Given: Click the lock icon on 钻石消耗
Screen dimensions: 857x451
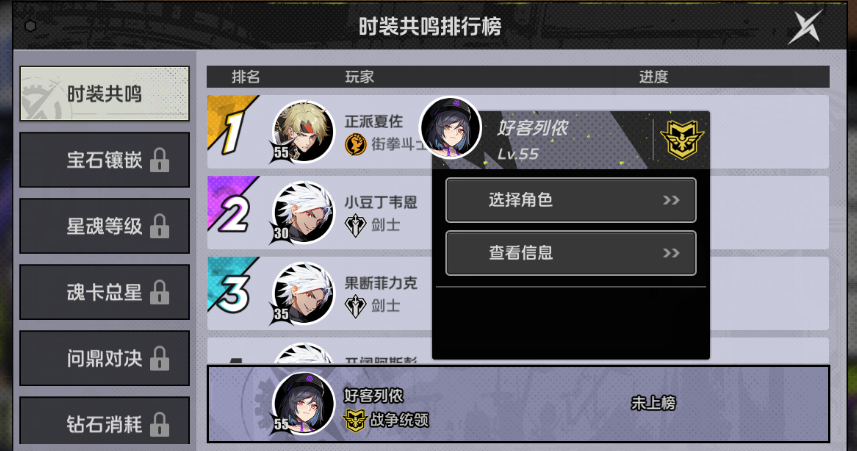Looking at the screenshot, I should pos(159,424).
